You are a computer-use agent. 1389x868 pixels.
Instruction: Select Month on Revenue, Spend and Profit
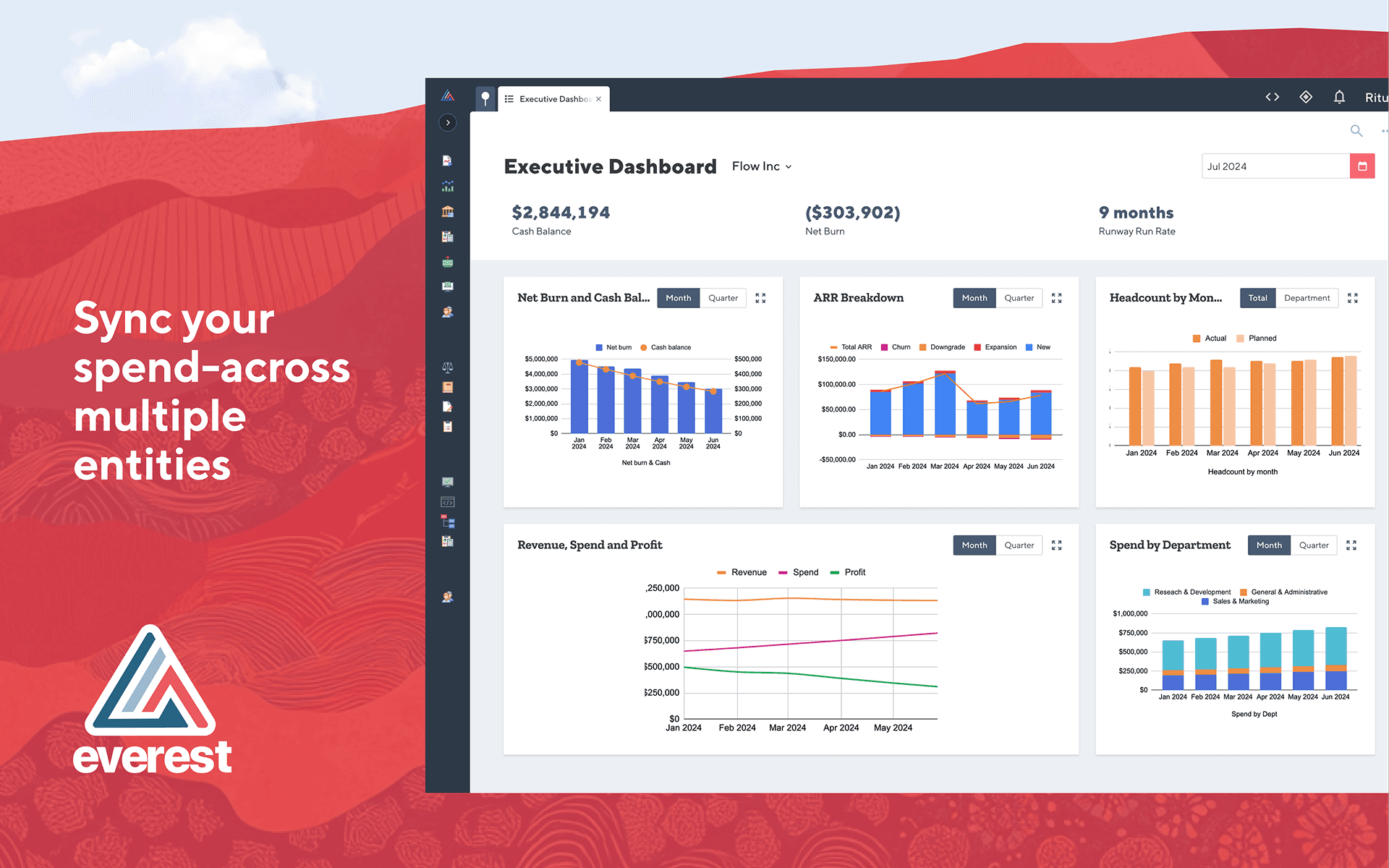974,545
